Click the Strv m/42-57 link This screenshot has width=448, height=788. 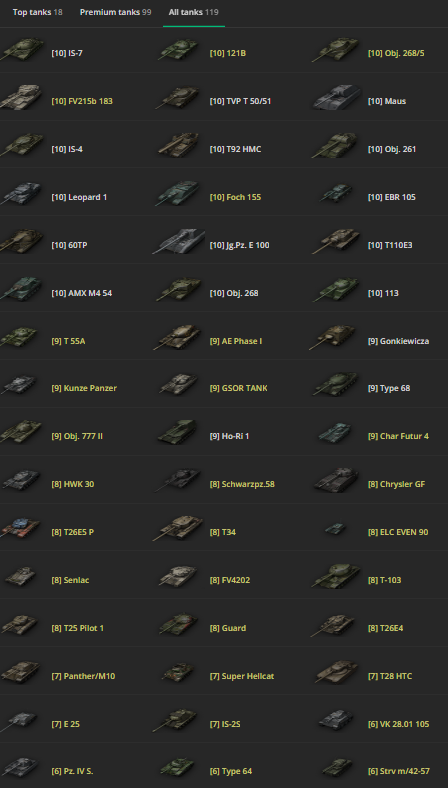(398, 771)
